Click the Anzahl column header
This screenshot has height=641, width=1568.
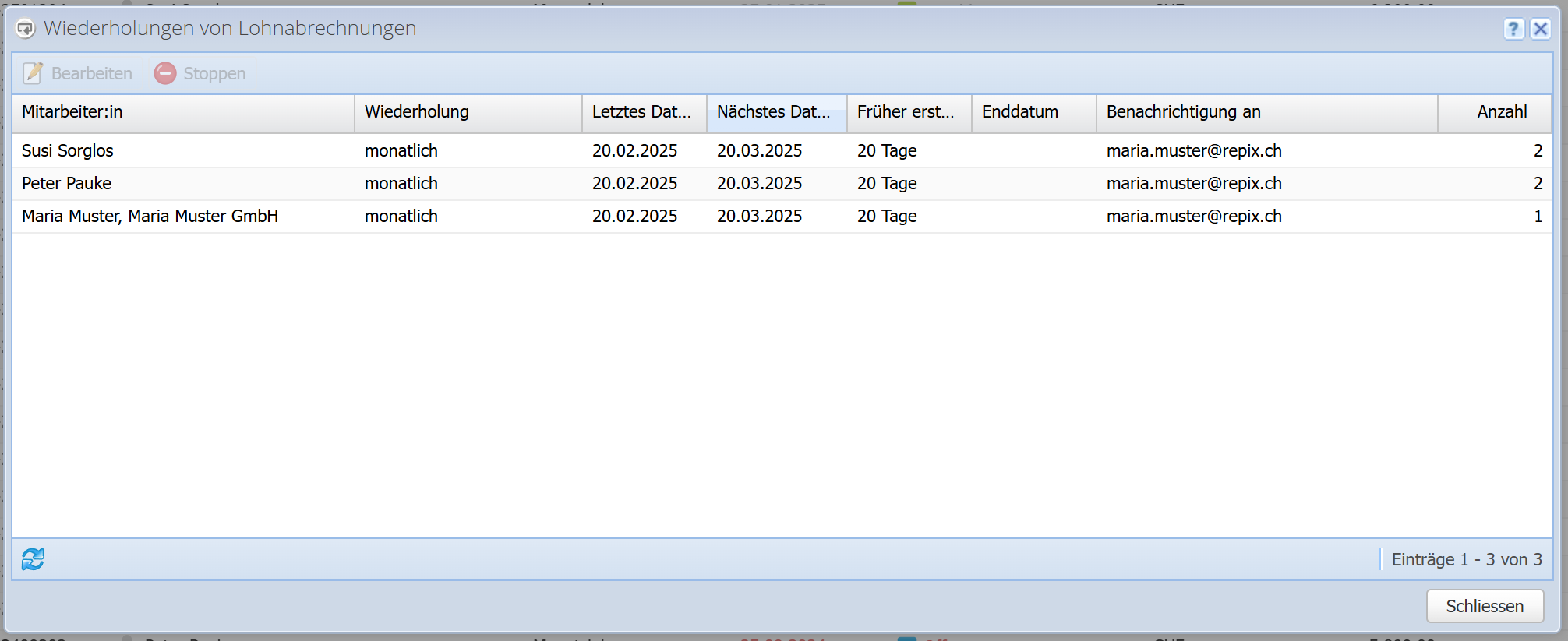pyautogui.click(x=1500, y=112)
